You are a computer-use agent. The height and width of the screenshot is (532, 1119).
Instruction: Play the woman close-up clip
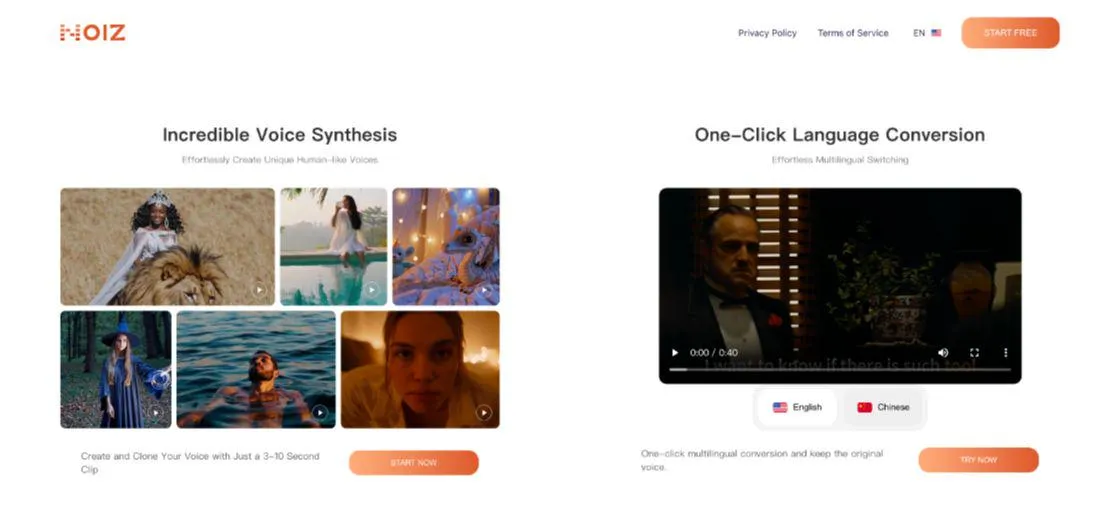click(x=484, y=412)
